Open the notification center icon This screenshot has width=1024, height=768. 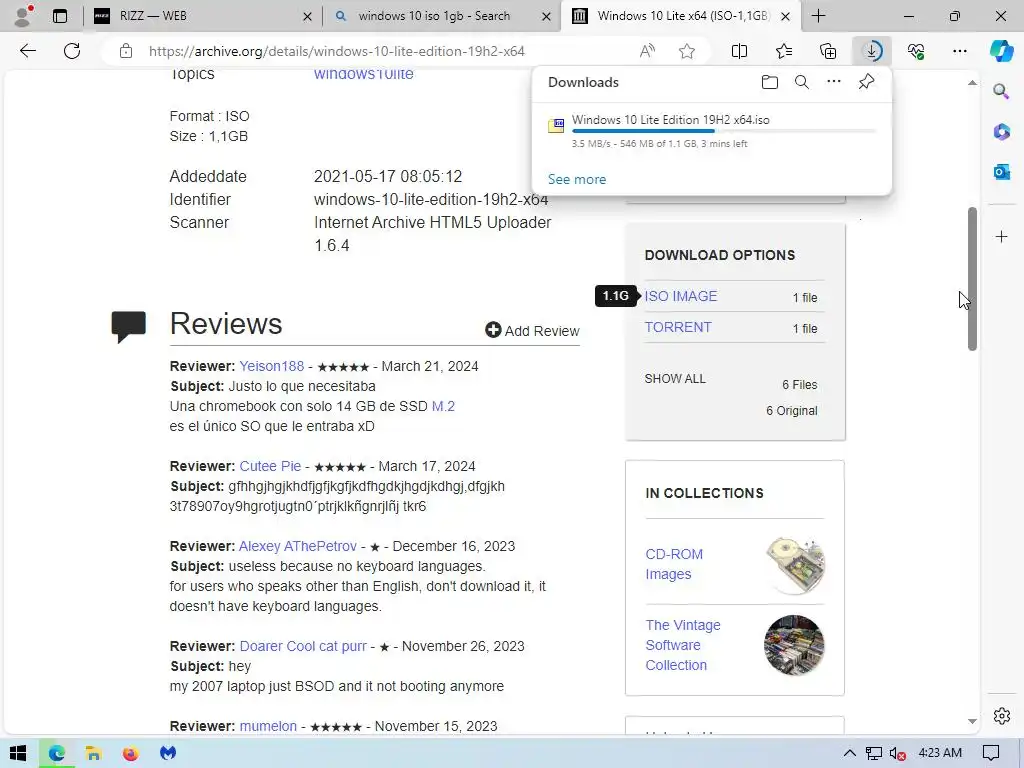click(x=991, y=753)
